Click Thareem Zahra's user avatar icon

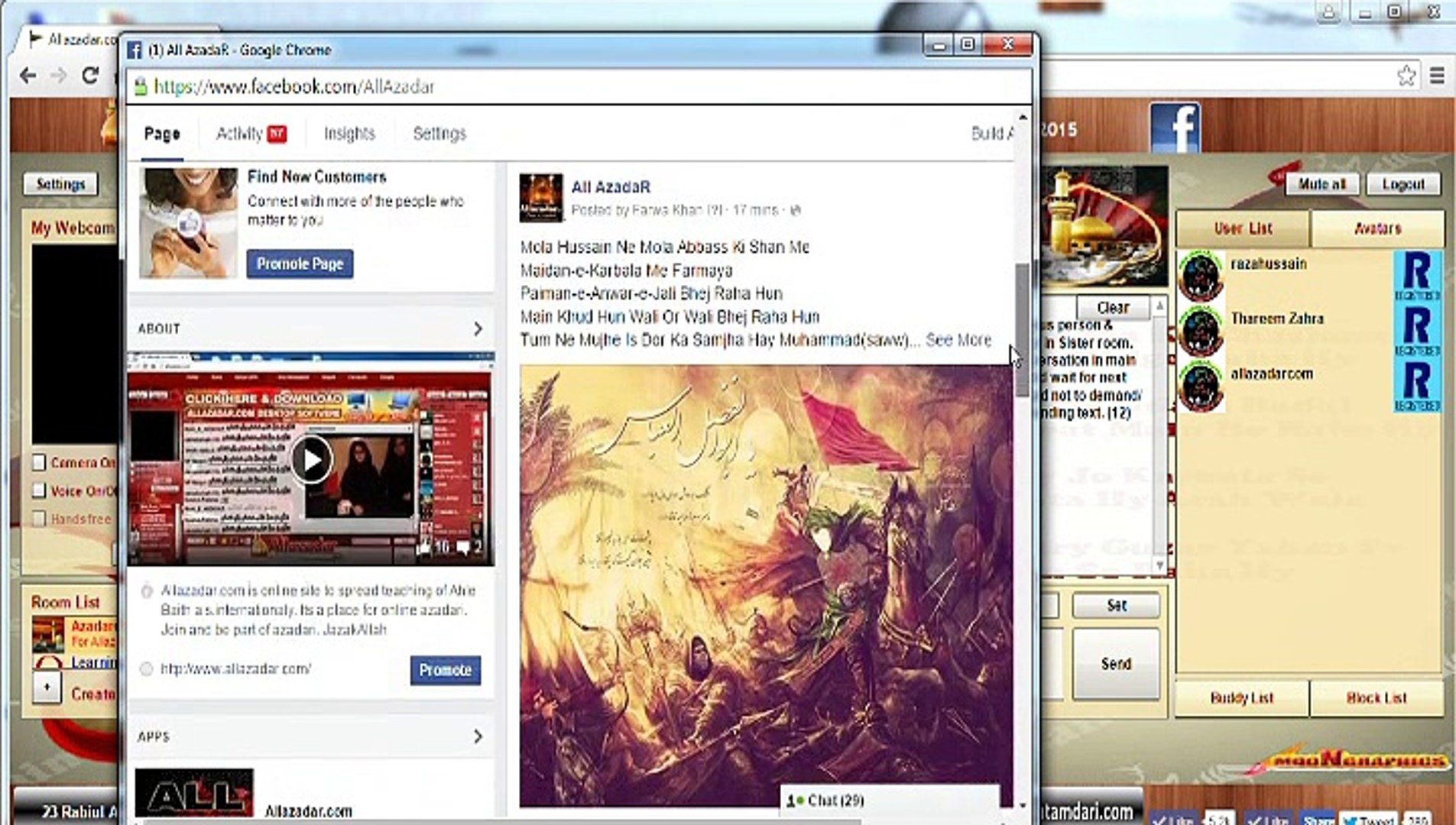[1201, 330]
